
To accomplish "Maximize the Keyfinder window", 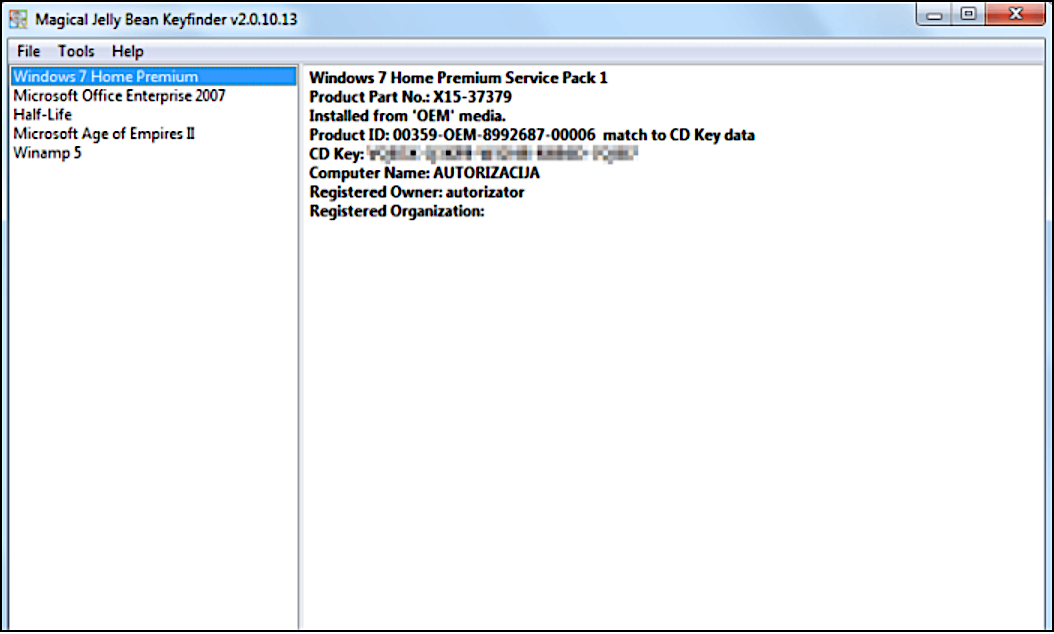I will (968, 15).
